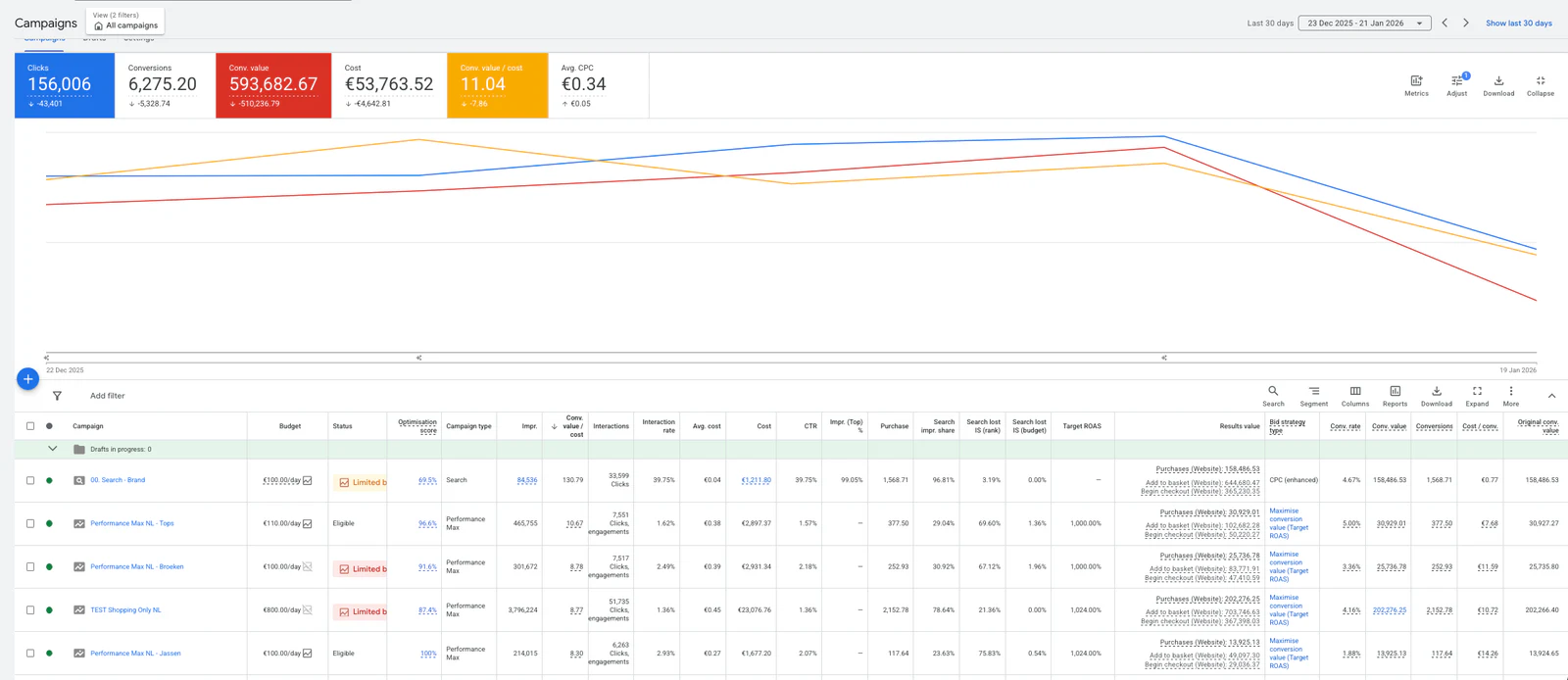Expand the table to full screen
The width and height of the screenshot is (1568, 680).
[x=1477, y=391]
